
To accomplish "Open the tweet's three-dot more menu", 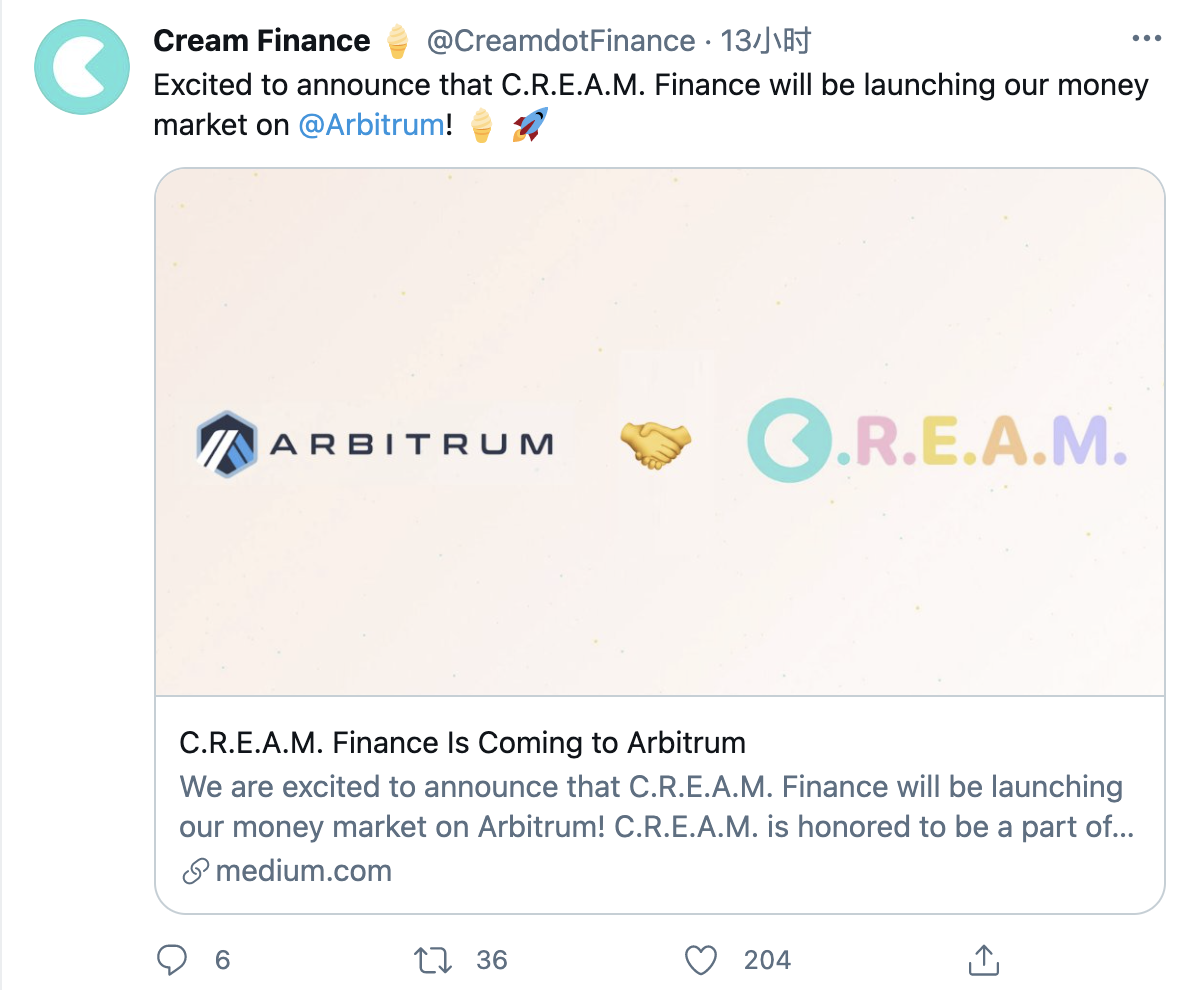I will 1146,39.
